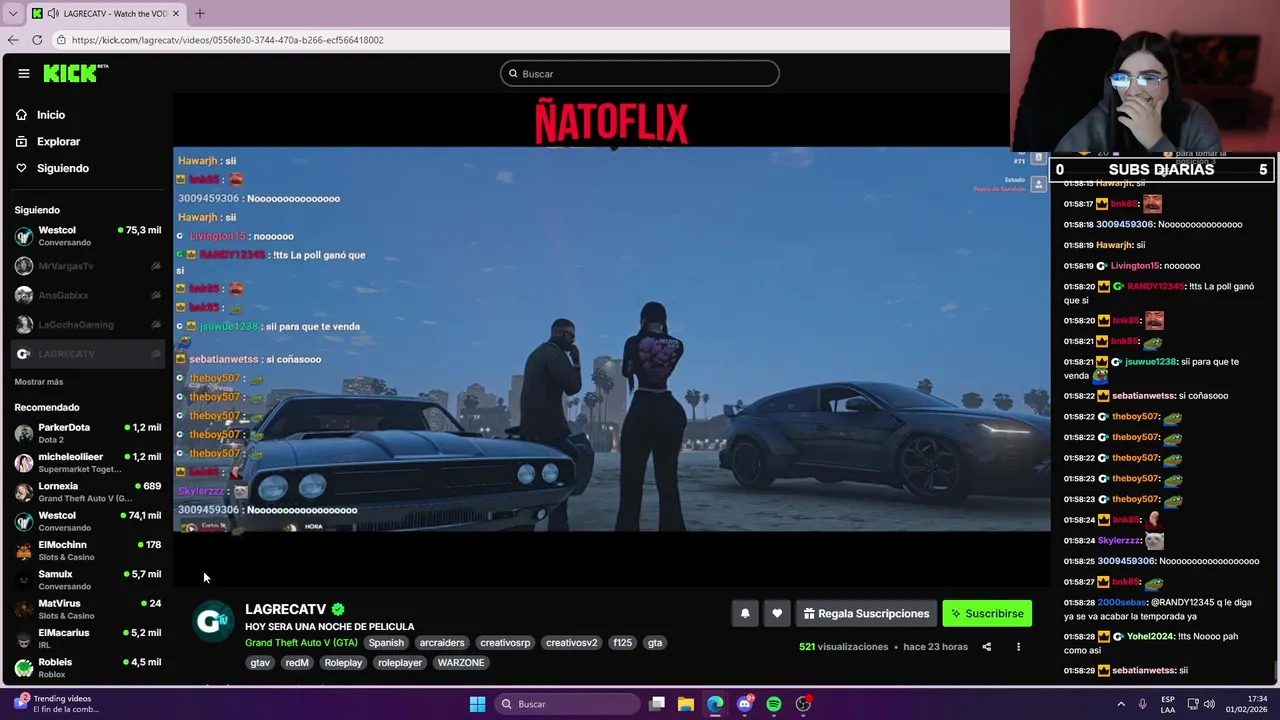
Task: Open LAGRECATV entry in Siguiendo list
Action: tap(88, 353)
